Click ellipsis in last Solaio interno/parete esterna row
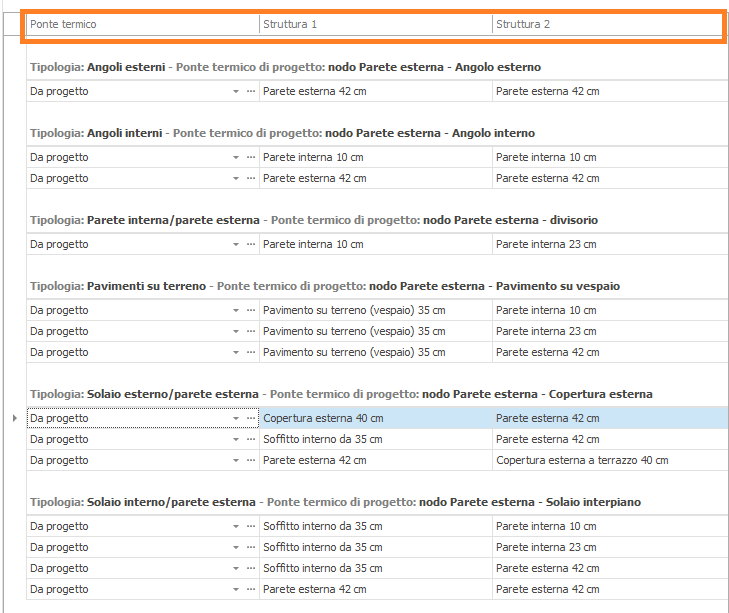The image size is (729, 613). [250, 589]
